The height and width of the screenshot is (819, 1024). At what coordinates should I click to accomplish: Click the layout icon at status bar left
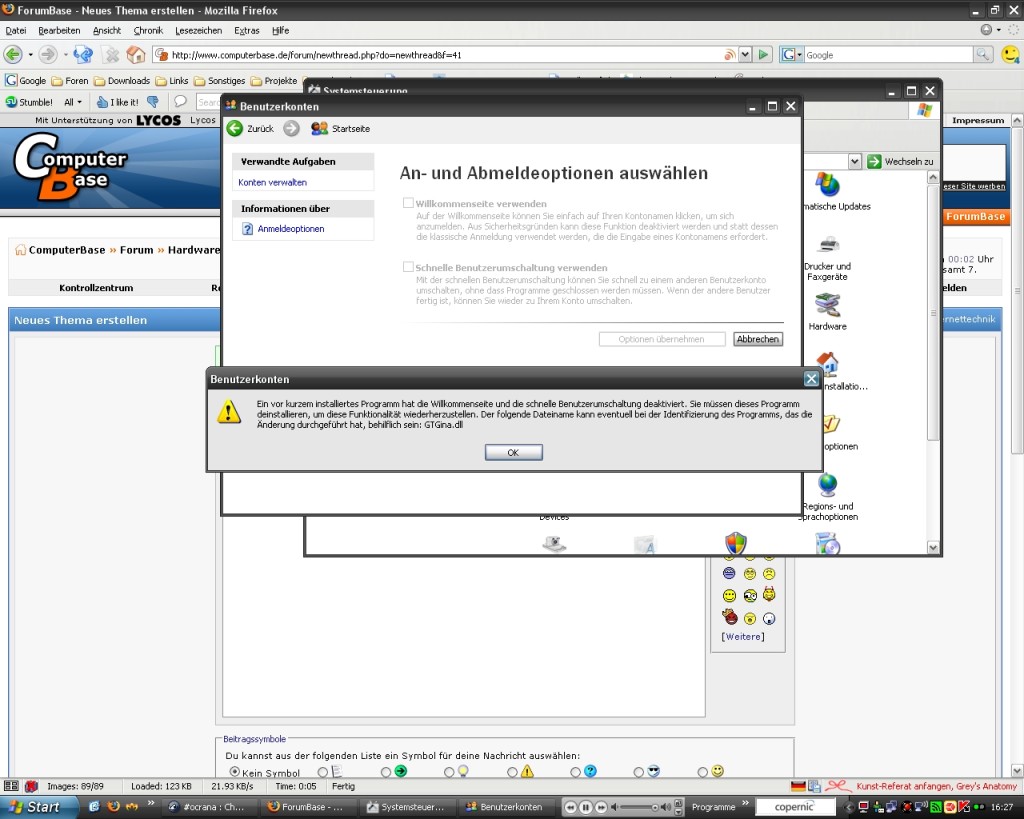[x=11, y=786]
